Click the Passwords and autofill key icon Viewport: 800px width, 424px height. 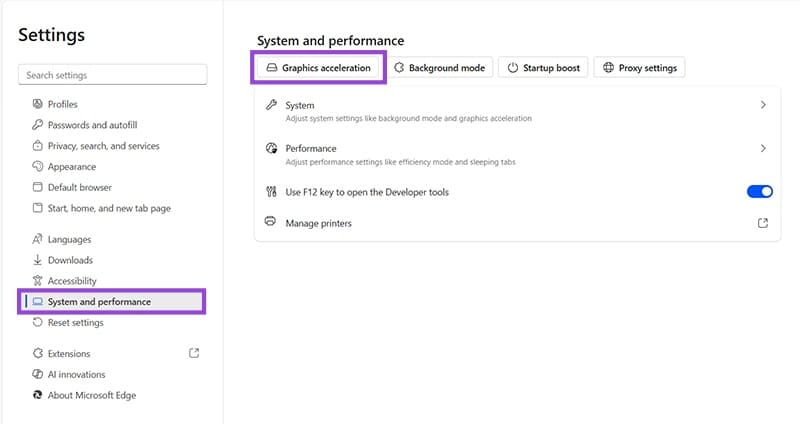pos(38,125)
